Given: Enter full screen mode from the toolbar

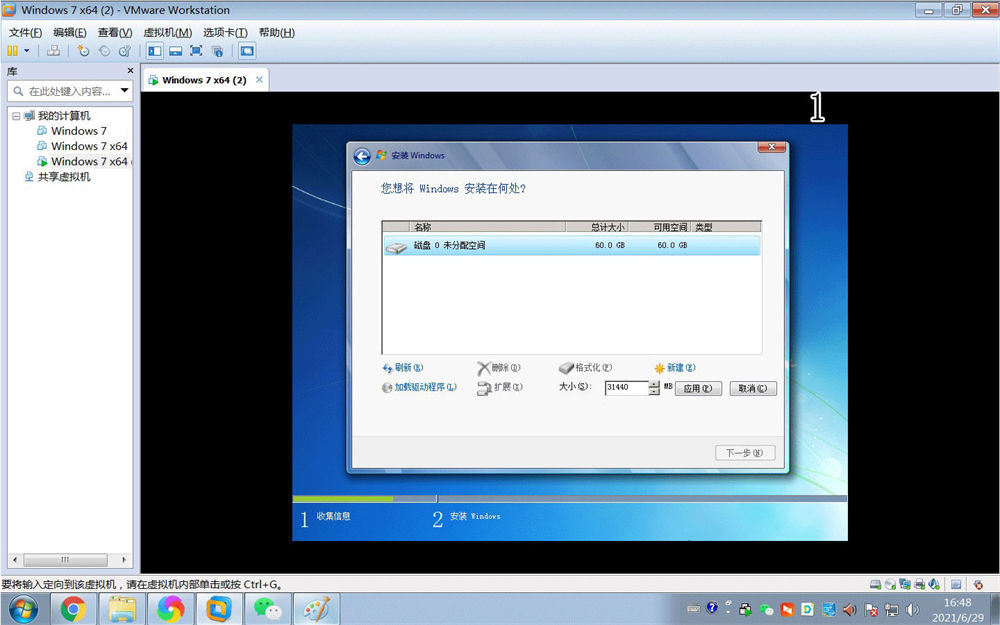Looking at the screenshot, I should tap(196, 51).
